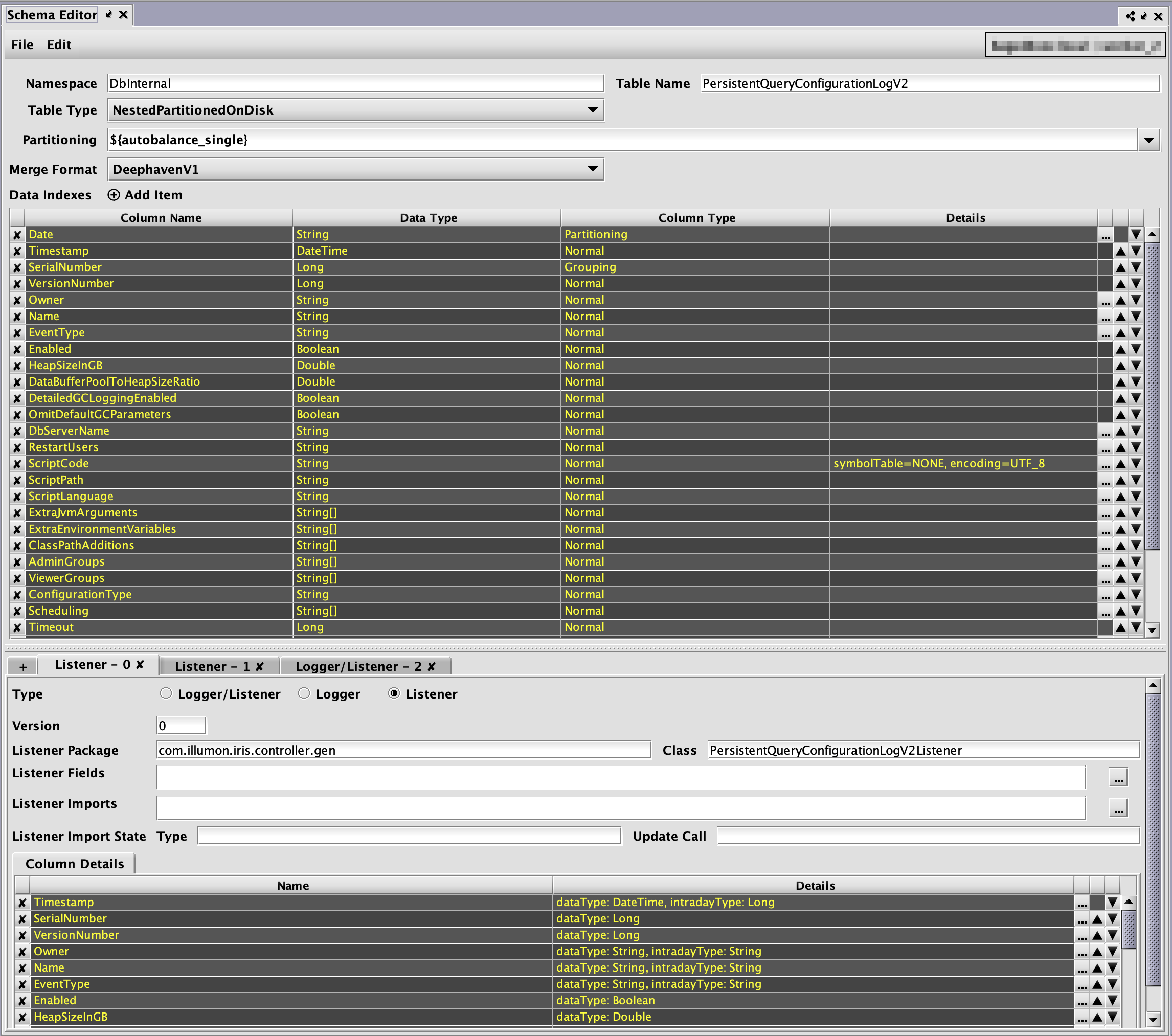Remove the Scheduling column with X
The height and width of the screenshot is (1036, 1172).
tap(17, 611)
